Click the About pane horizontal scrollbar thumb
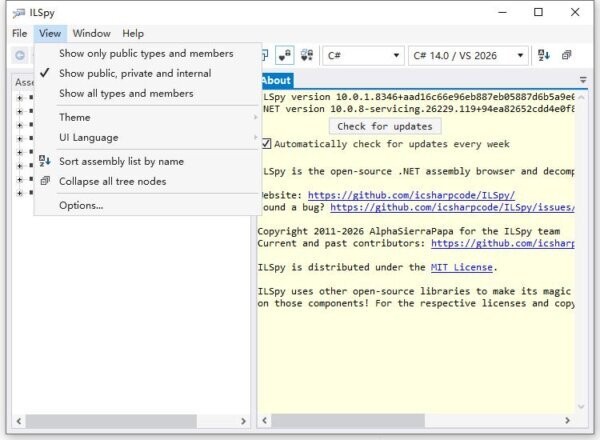 click(348, 420)
